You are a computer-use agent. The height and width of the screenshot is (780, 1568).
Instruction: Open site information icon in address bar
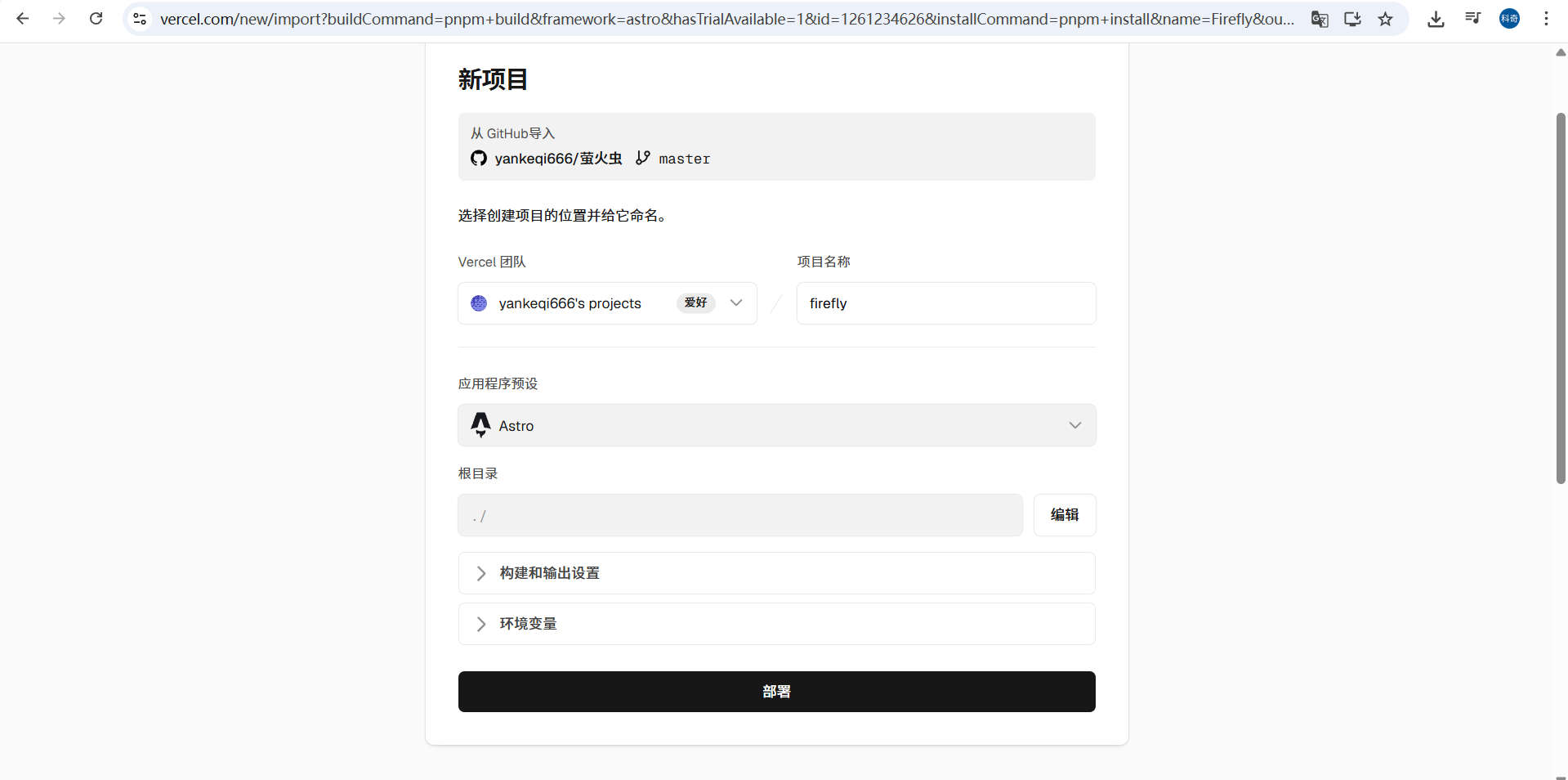(140, 19)
